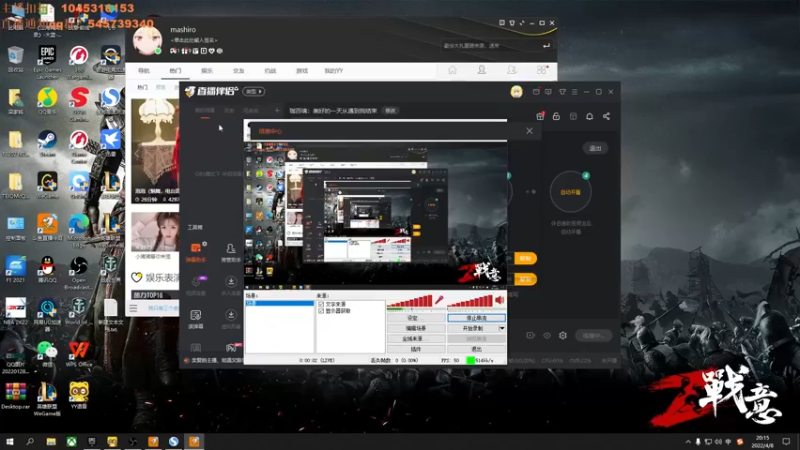Click the plugins button in OBS

pos(416,349)
